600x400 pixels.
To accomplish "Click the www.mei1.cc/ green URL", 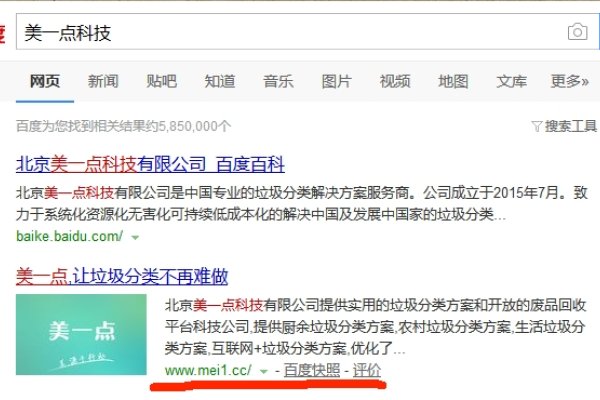I will [x=209, y=370].
